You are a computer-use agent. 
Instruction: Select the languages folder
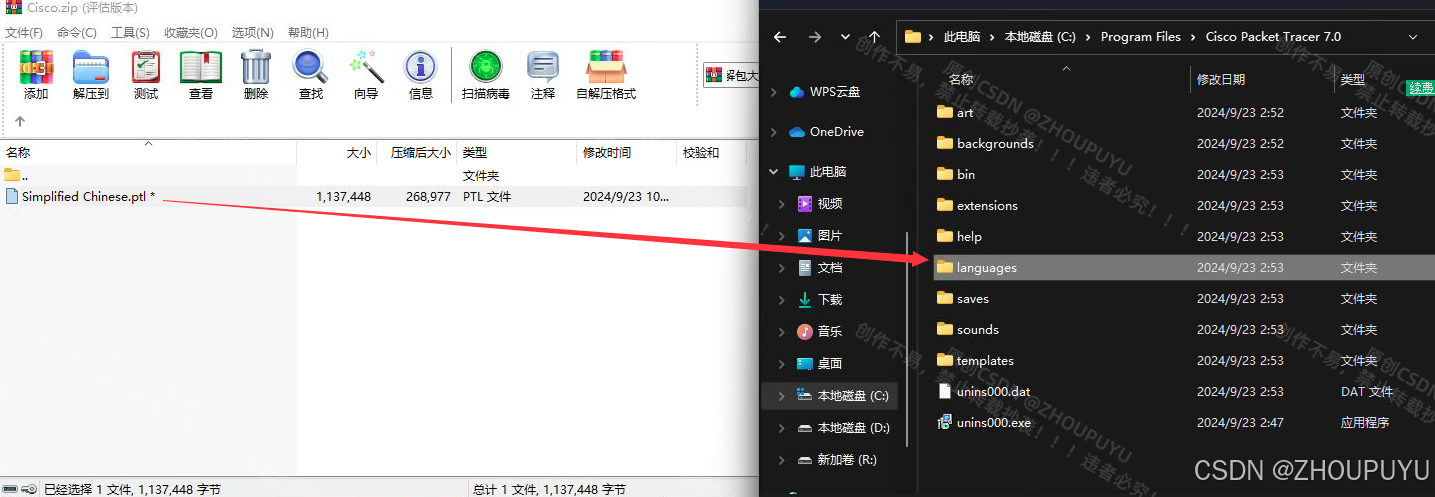[1183, 268]
